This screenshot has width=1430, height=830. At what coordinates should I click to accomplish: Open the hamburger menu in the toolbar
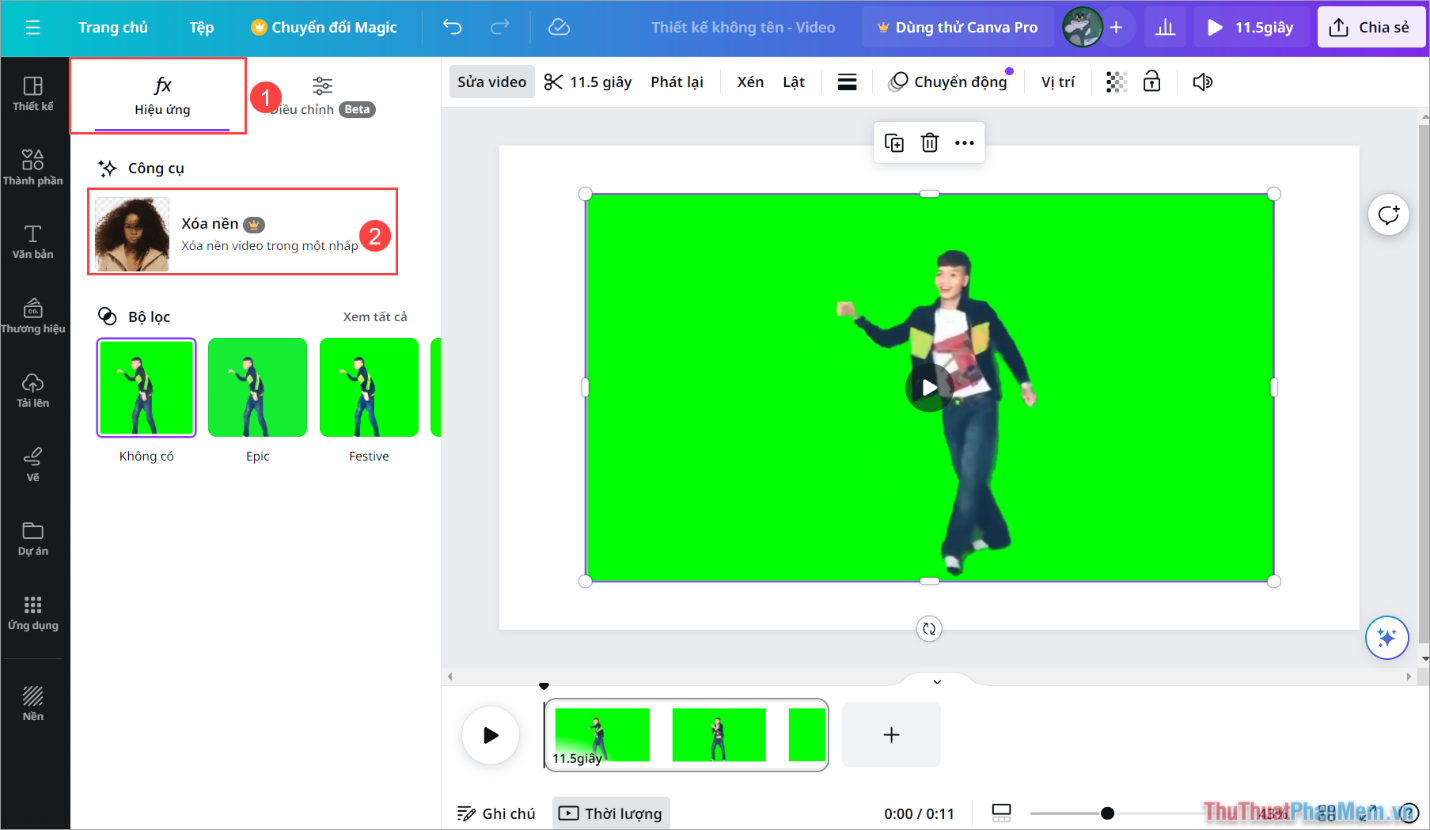point(846,81)
